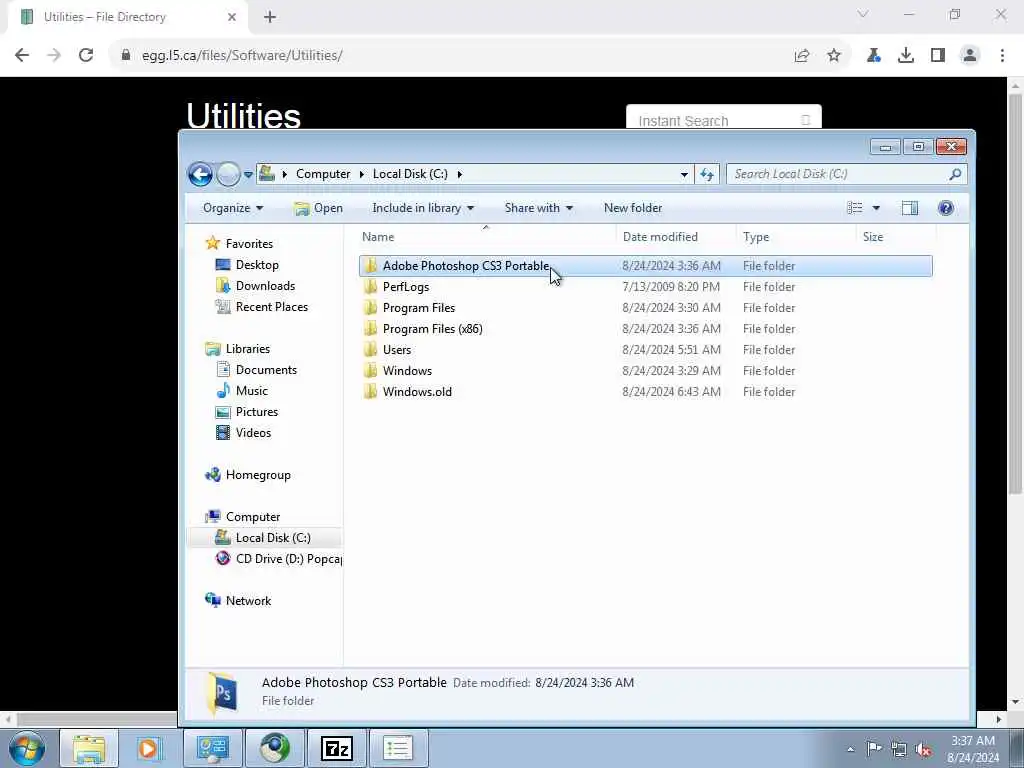
Task: Click the Explorer Back navigation button
Action: click(x=200, y=174)
